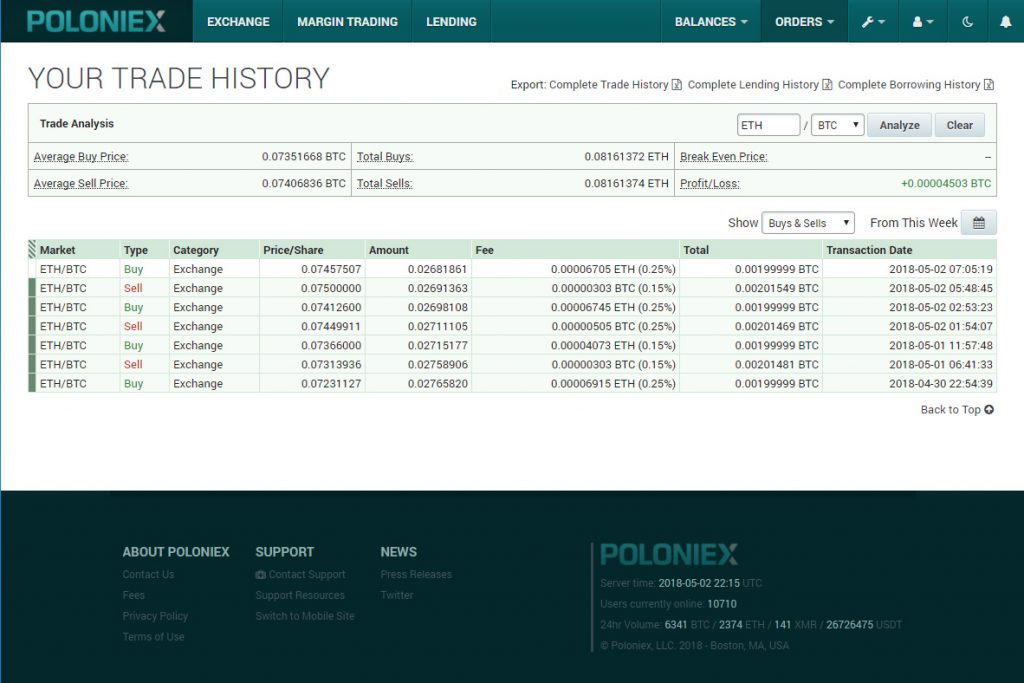Screen dimensions: 1024x683
Task: Expand the ORDERS dropdown menu
Action: click(804, 22)
